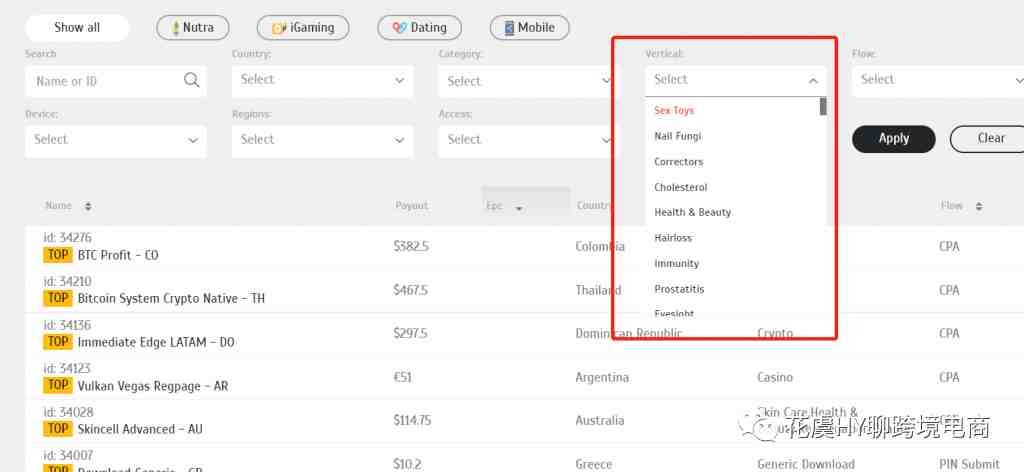
Task: Switch to the Mobile filter
Action: [x=529, y=28]
